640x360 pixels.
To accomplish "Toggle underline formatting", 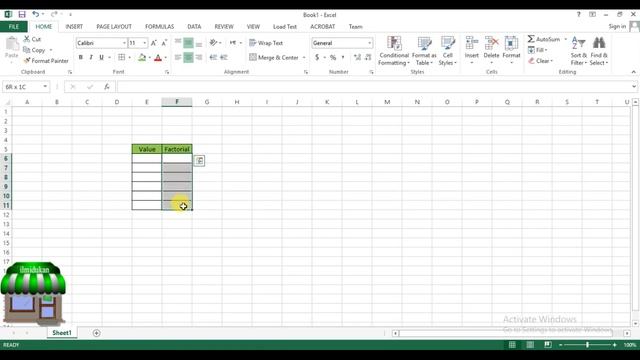I will pyautogui.click(x=101, y=57).
